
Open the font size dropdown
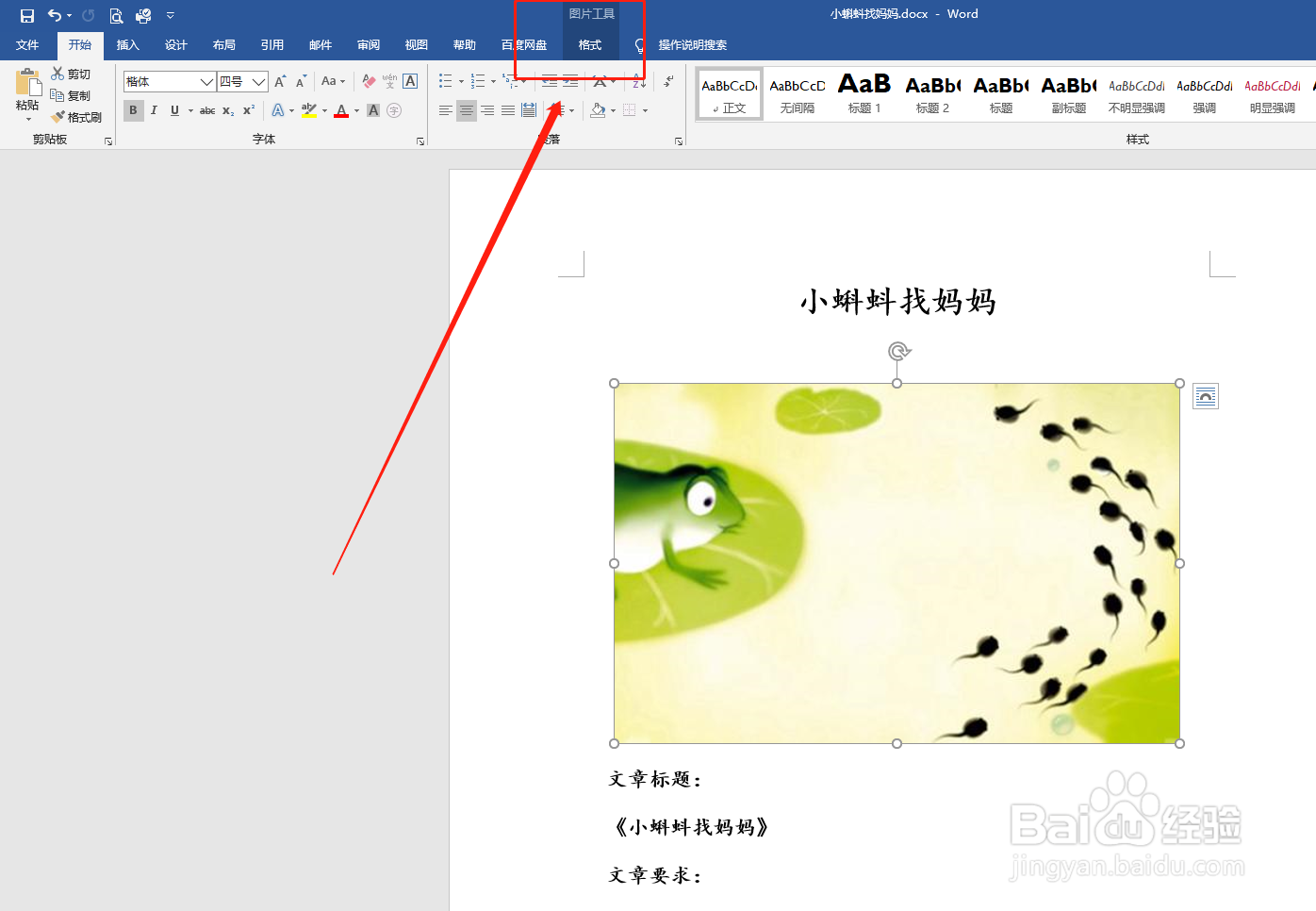(x=261, y=81)
